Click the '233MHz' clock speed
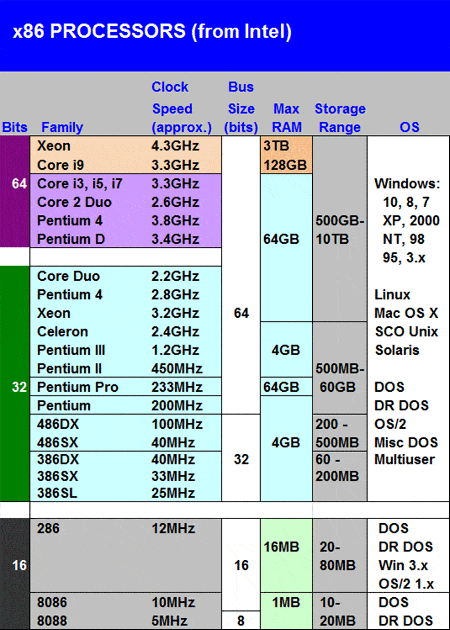 (177, 387)
